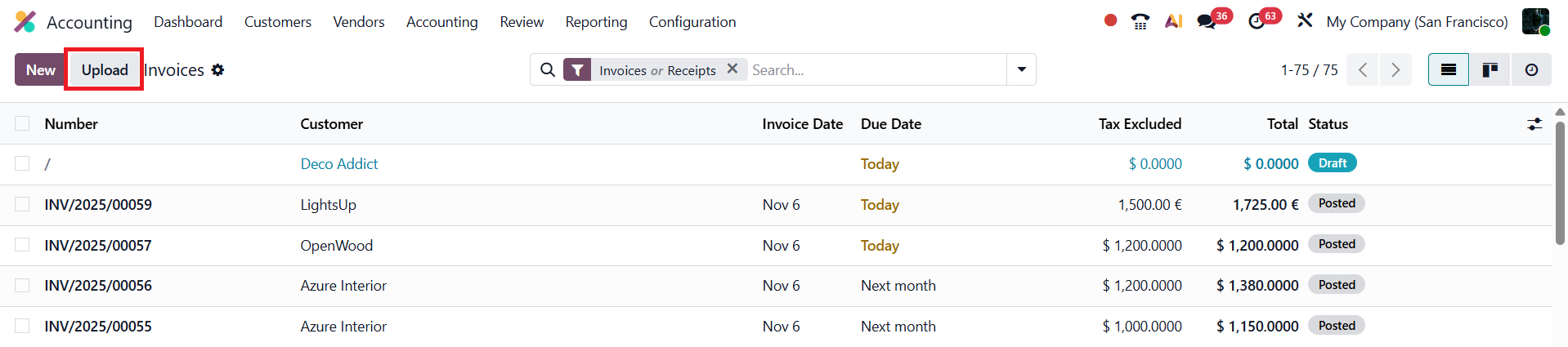Click inside the Search input field

(875, 70)
